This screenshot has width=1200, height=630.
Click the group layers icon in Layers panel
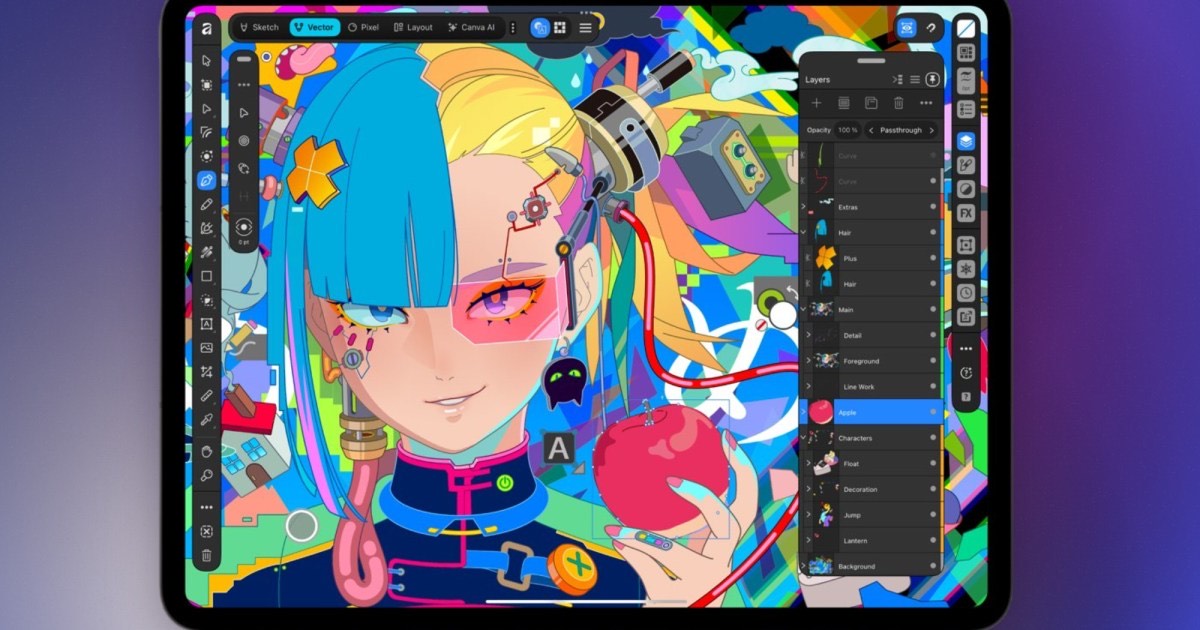843,103
